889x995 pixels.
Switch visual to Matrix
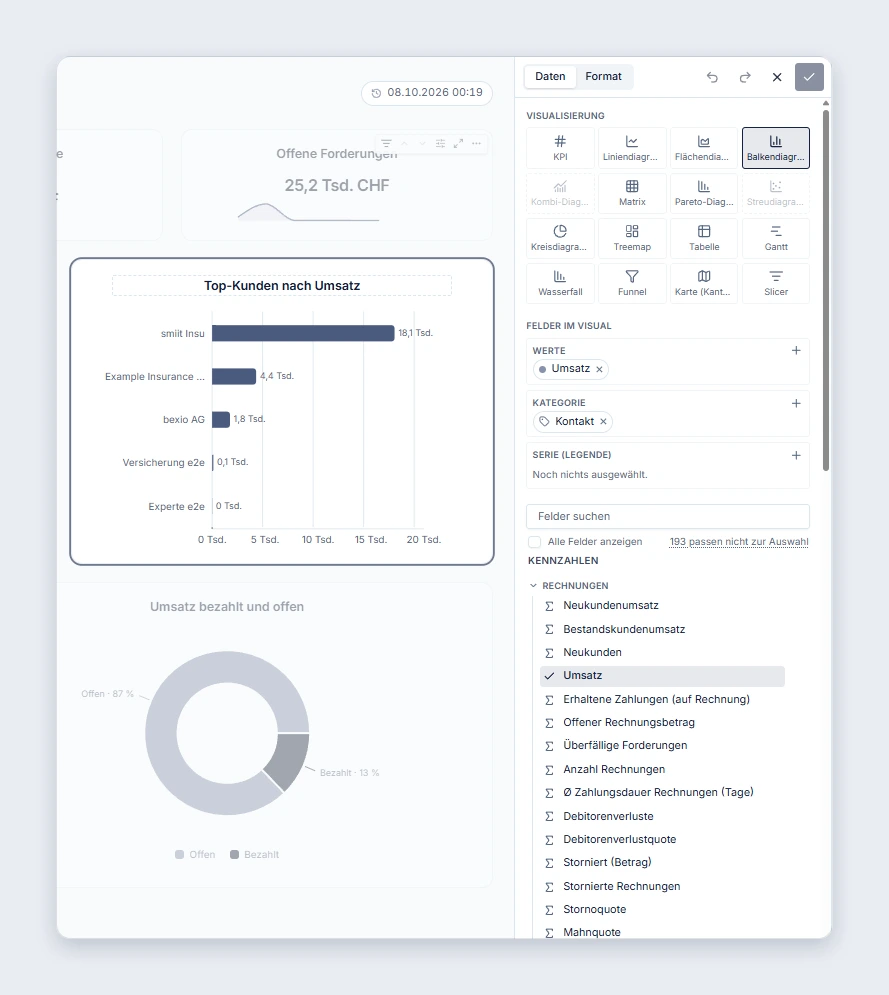632,193
